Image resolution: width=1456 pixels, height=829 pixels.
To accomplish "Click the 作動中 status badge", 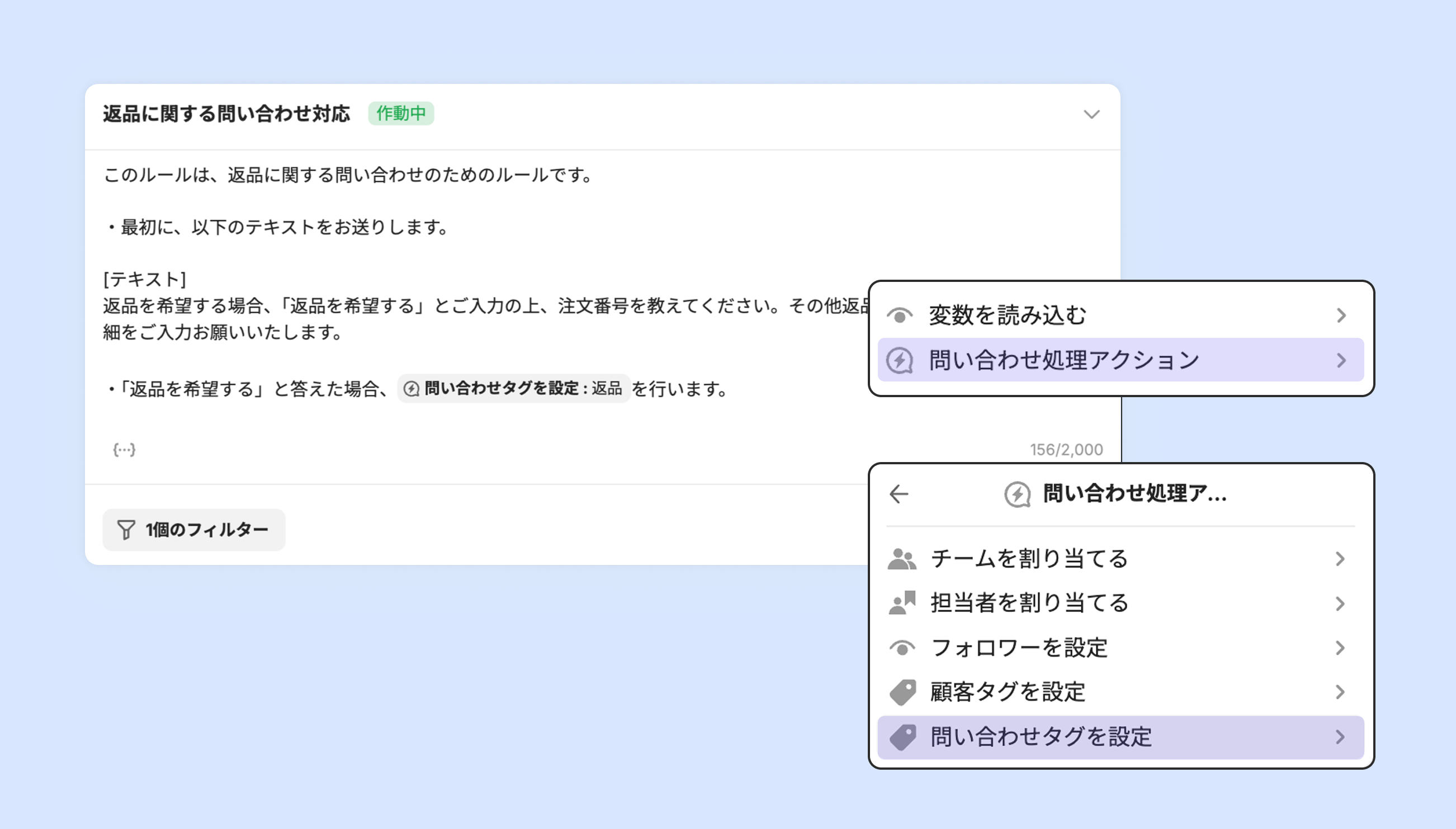I will pyautogui.click(x=400, y=114).
